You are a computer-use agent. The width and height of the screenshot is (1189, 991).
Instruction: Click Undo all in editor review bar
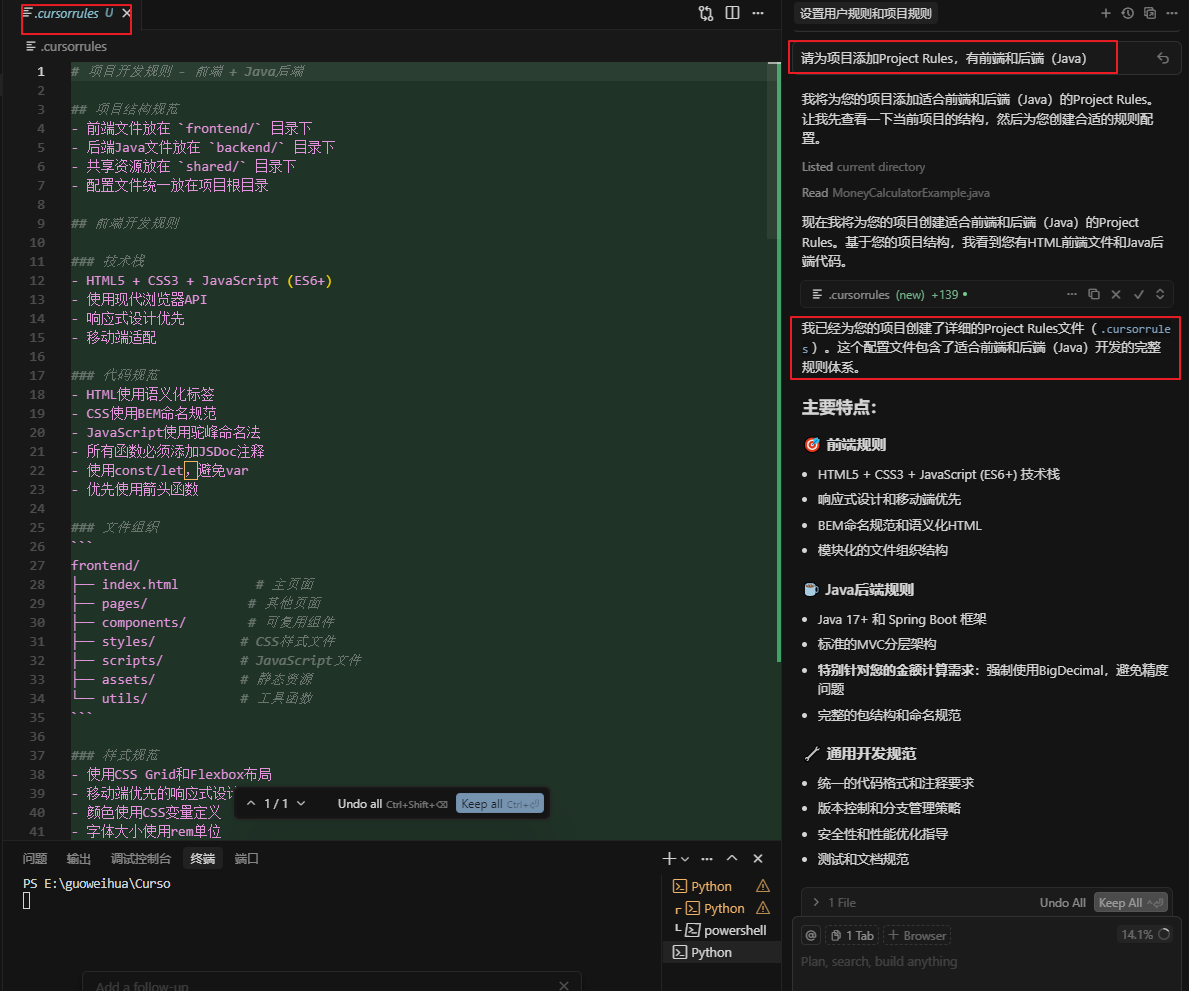[392, 804]
